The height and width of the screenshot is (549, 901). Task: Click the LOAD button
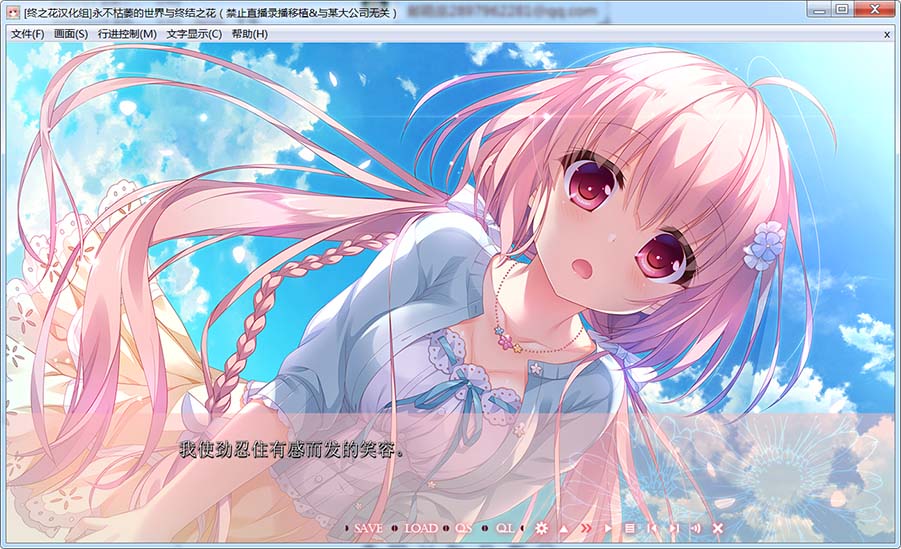(x=420, y=528)
